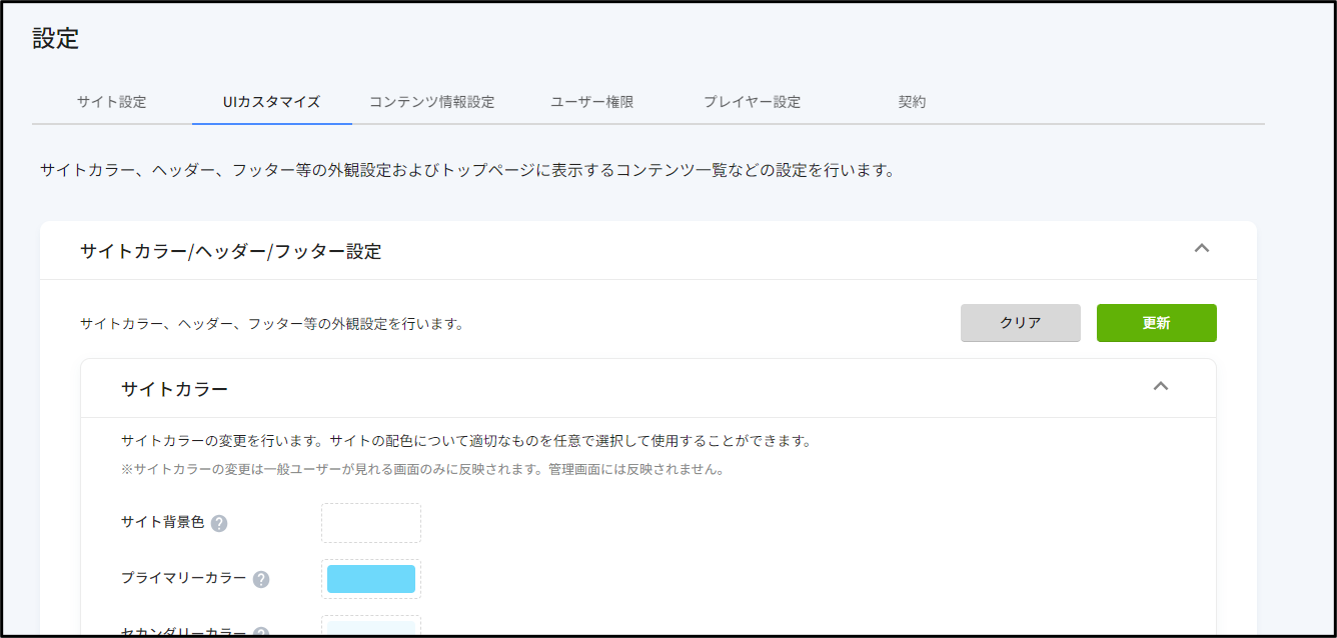
Task: Switch to コンテンツ情報設定 tab
Action: pos(432,102)
